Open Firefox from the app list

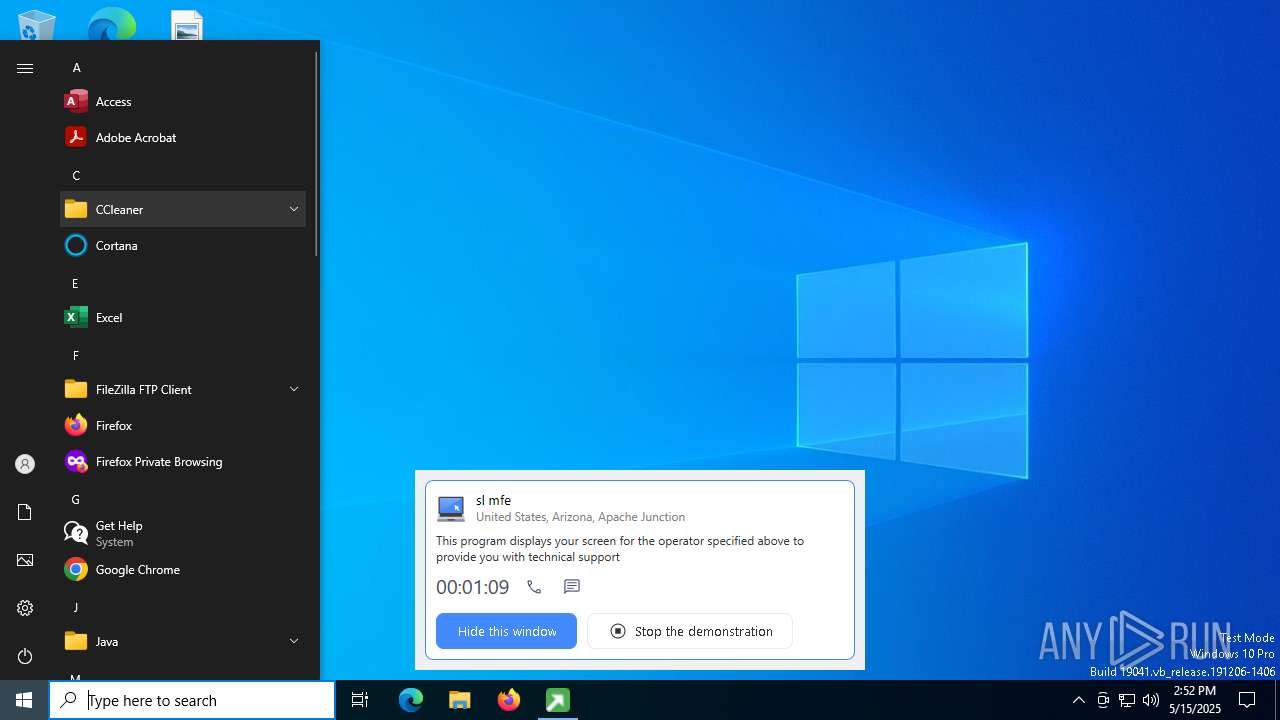coord(183,425)
